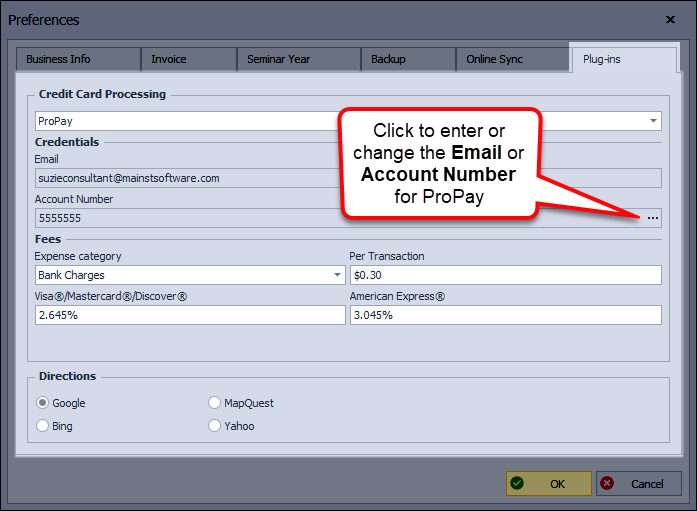Open the Seminar Year tab

(x=299, y=59)
